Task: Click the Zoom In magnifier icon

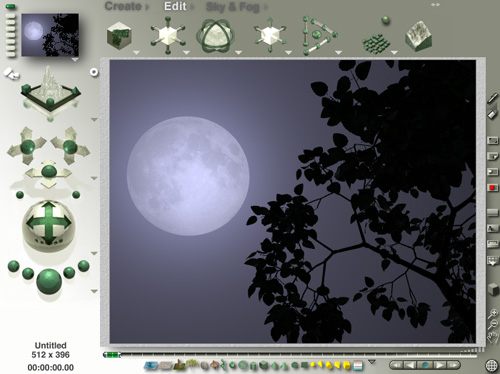Action: coord(493,313)
